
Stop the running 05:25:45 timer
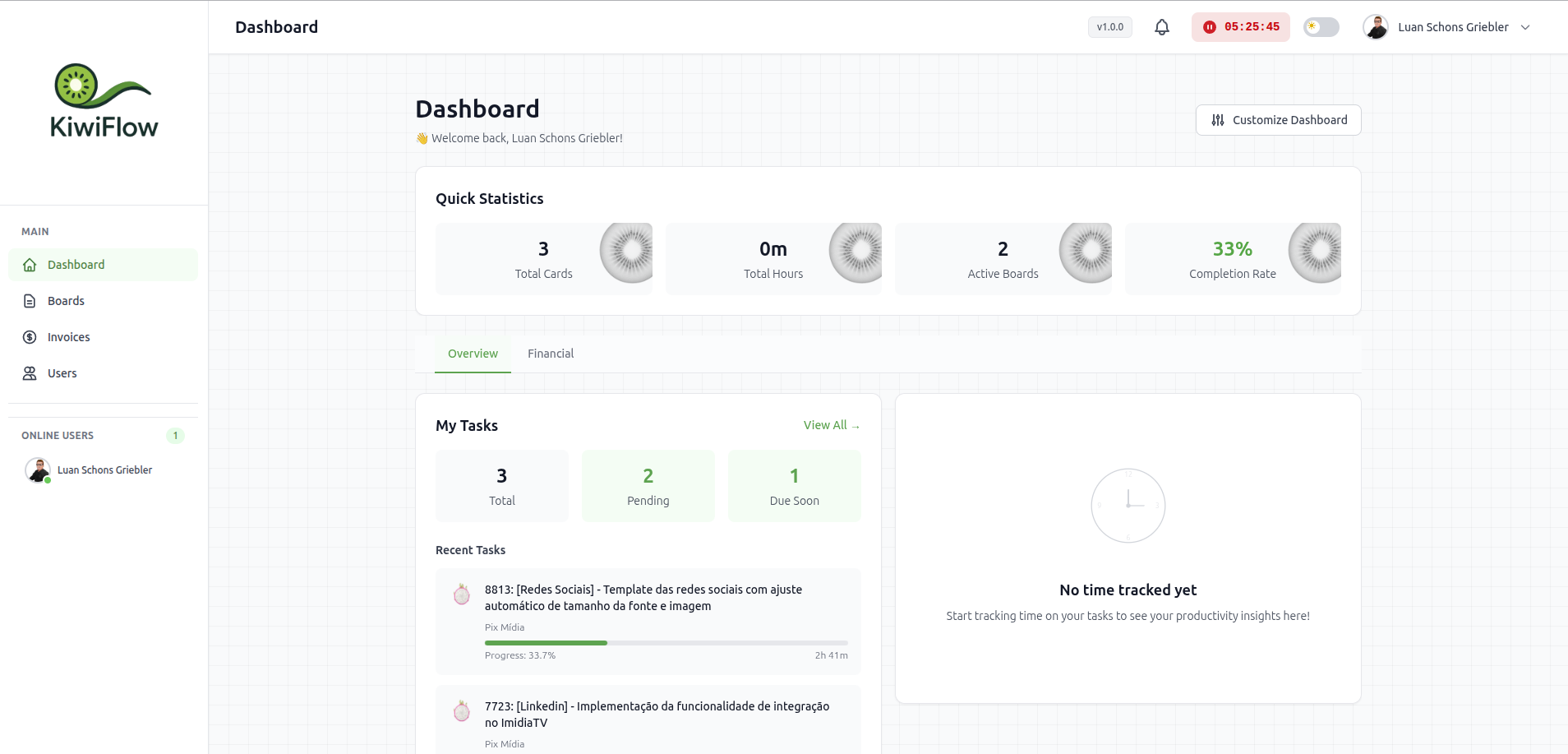click(1210, 27)
